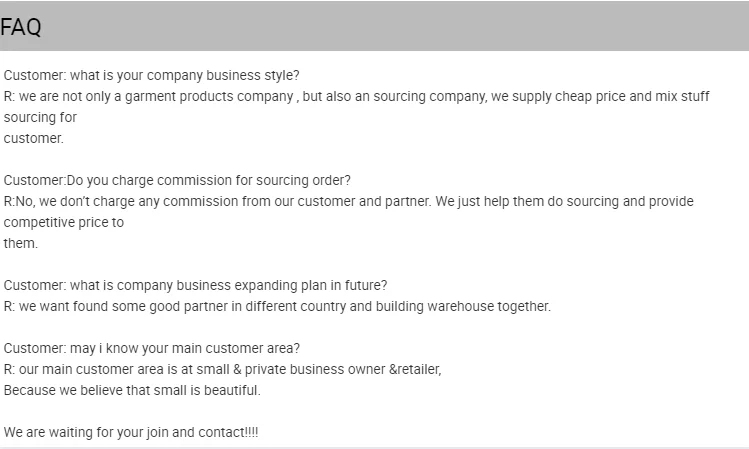This screenshot has width=749, height=449.
Task: Click 'We are waiting for your join' line
Action: coord(130,432)
